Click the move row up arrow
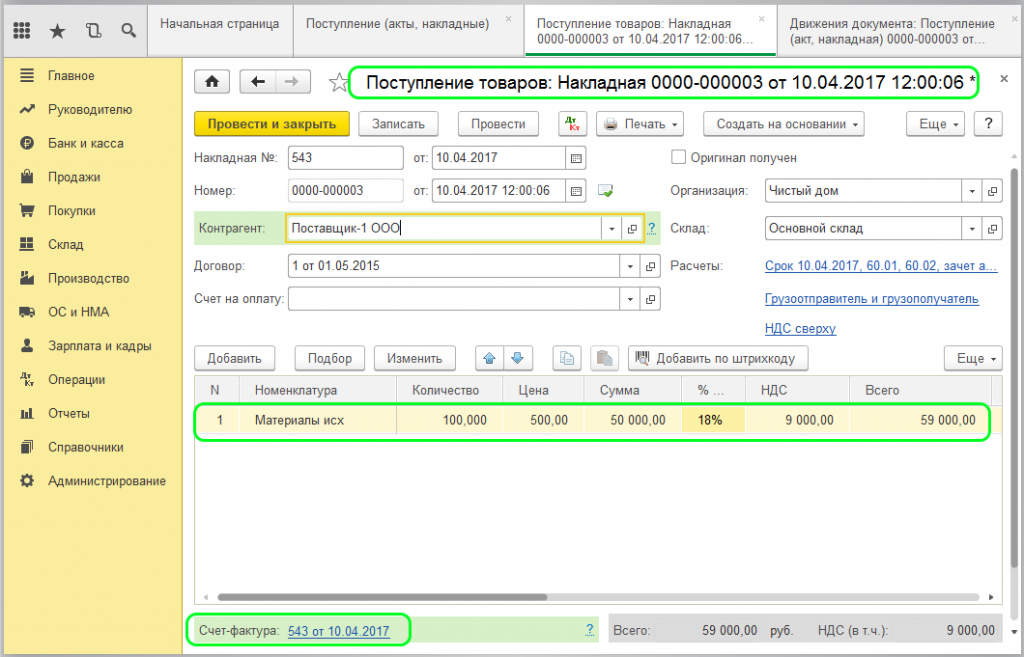This screenshot has width=1024, height=657. 490,358
